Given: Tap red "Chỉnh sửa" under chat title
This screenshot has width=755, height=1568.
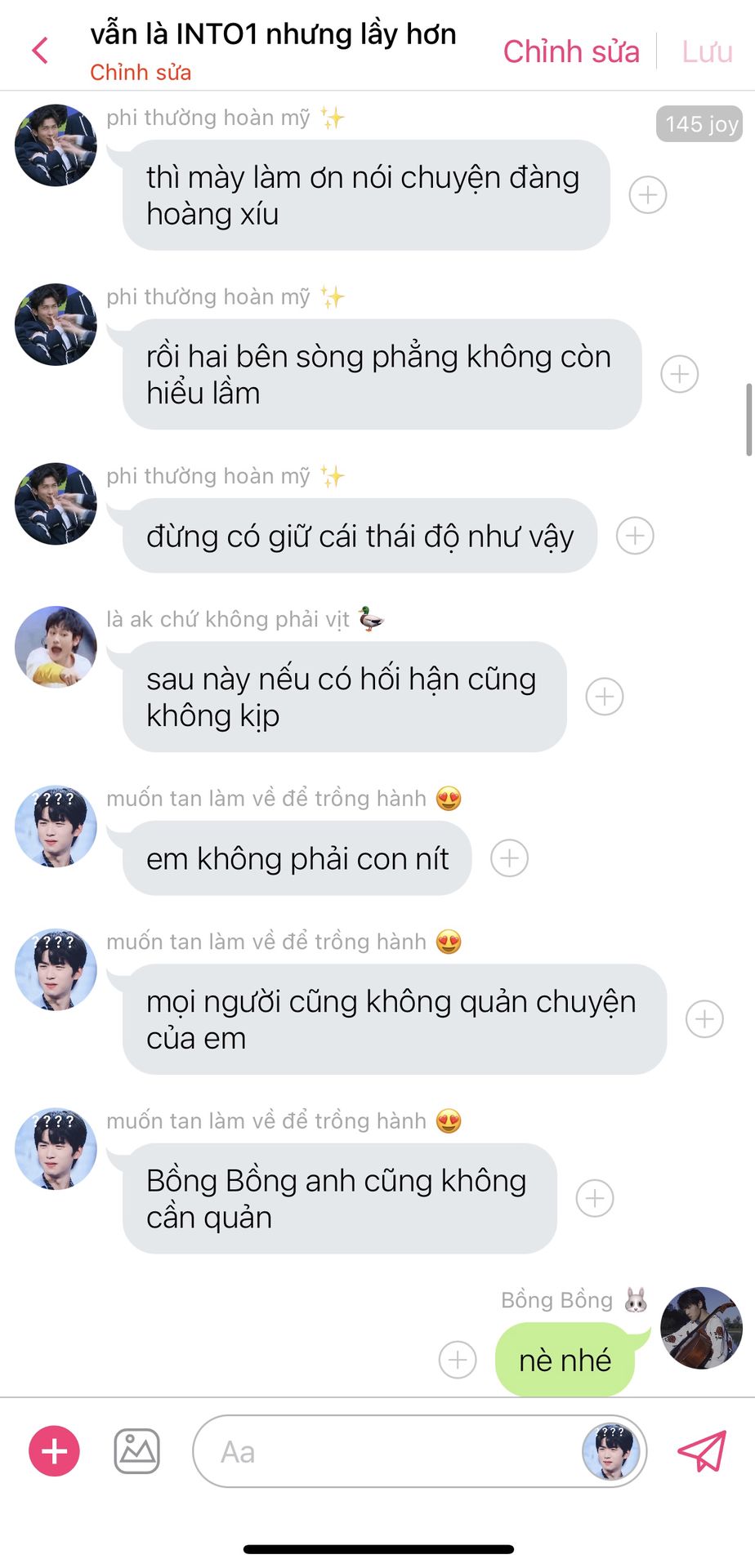Looking at the screenshot, I should click(141, 73).
